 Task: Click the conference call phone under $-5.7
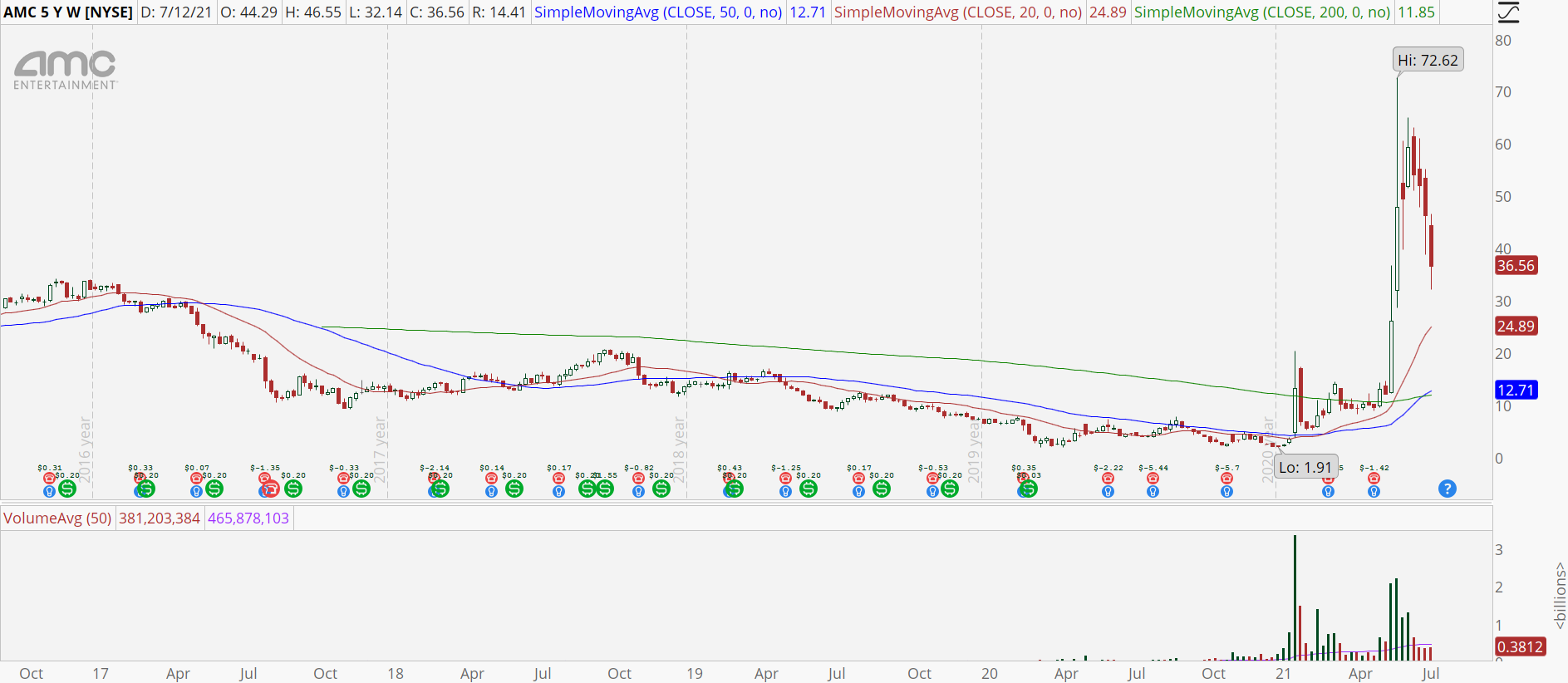1226,479
